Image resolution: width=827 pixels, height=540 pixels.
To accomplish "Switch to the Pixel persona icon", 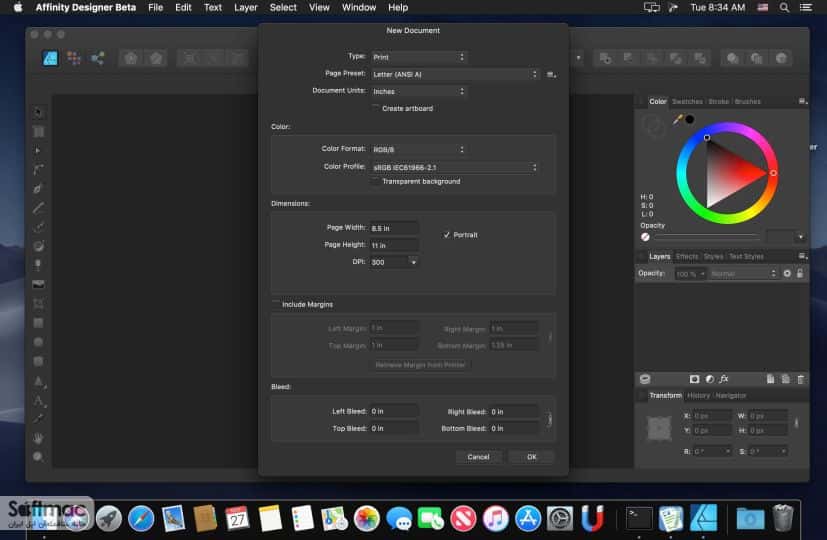I will pyautogui.click(x=73, y=58).
